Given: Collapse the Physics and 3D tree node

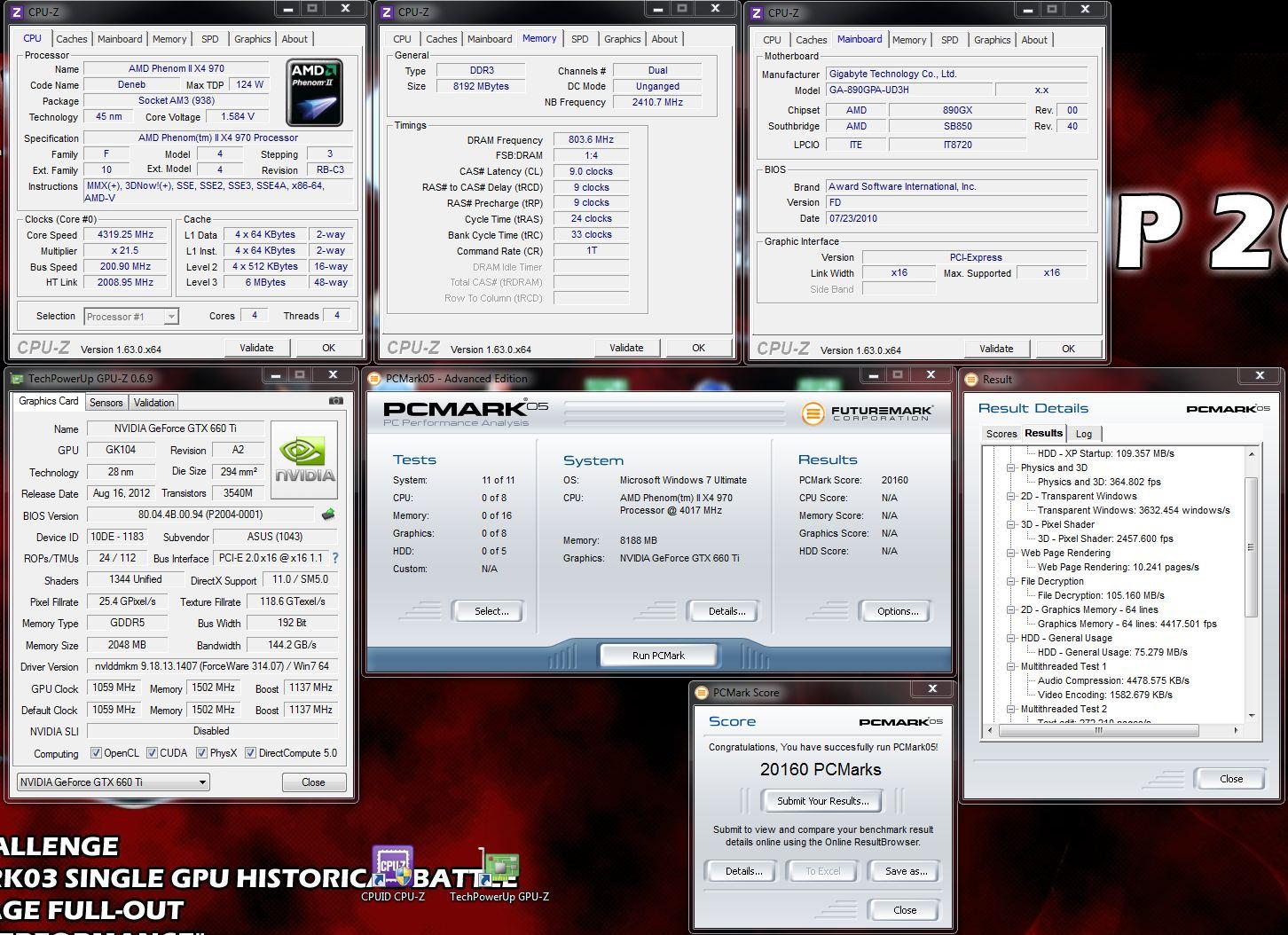Looking at the screenshot, I should (x=1010, y=467).
